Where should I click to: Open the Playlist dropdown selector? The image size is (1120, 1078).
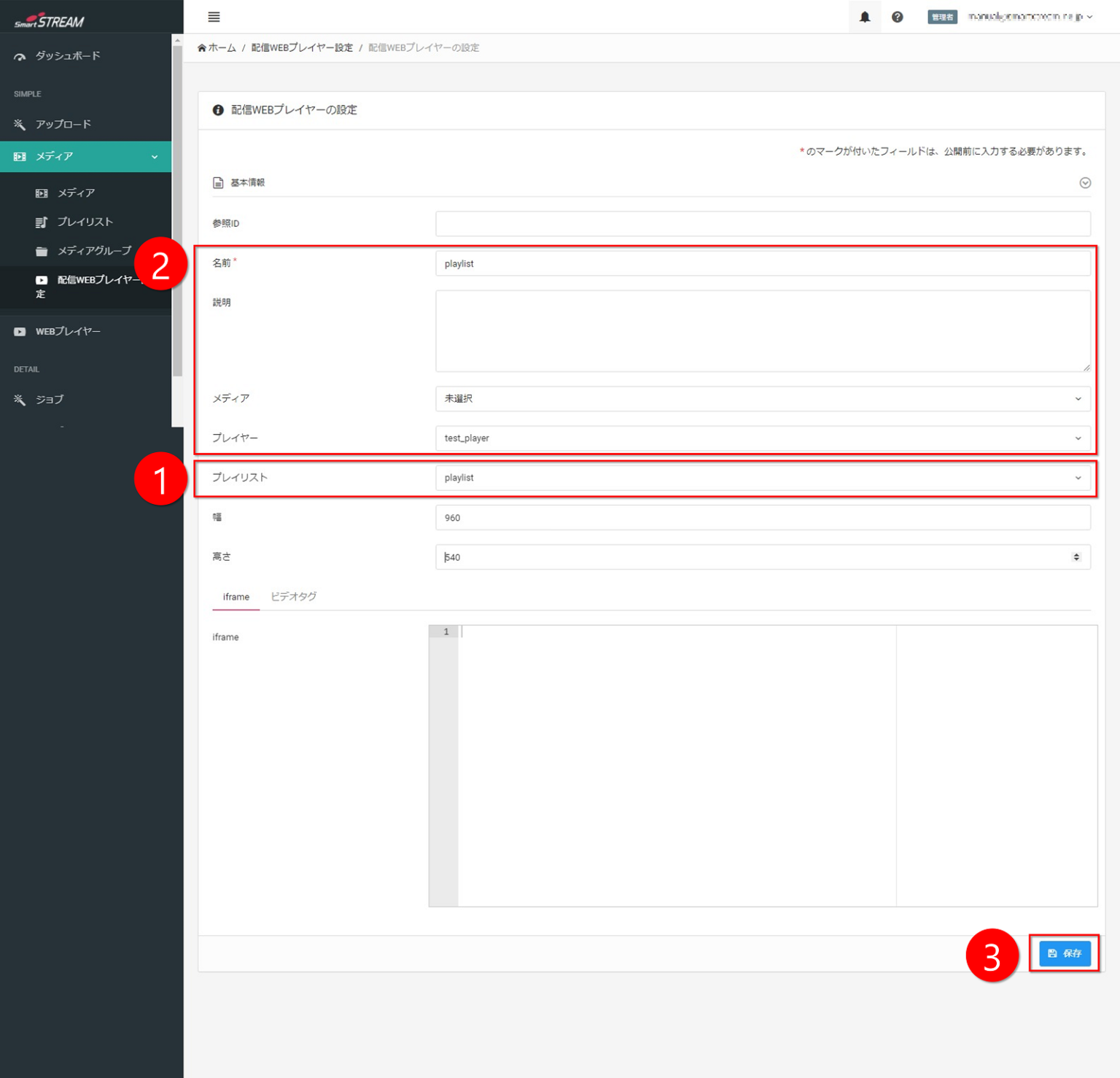coord(762,478)
